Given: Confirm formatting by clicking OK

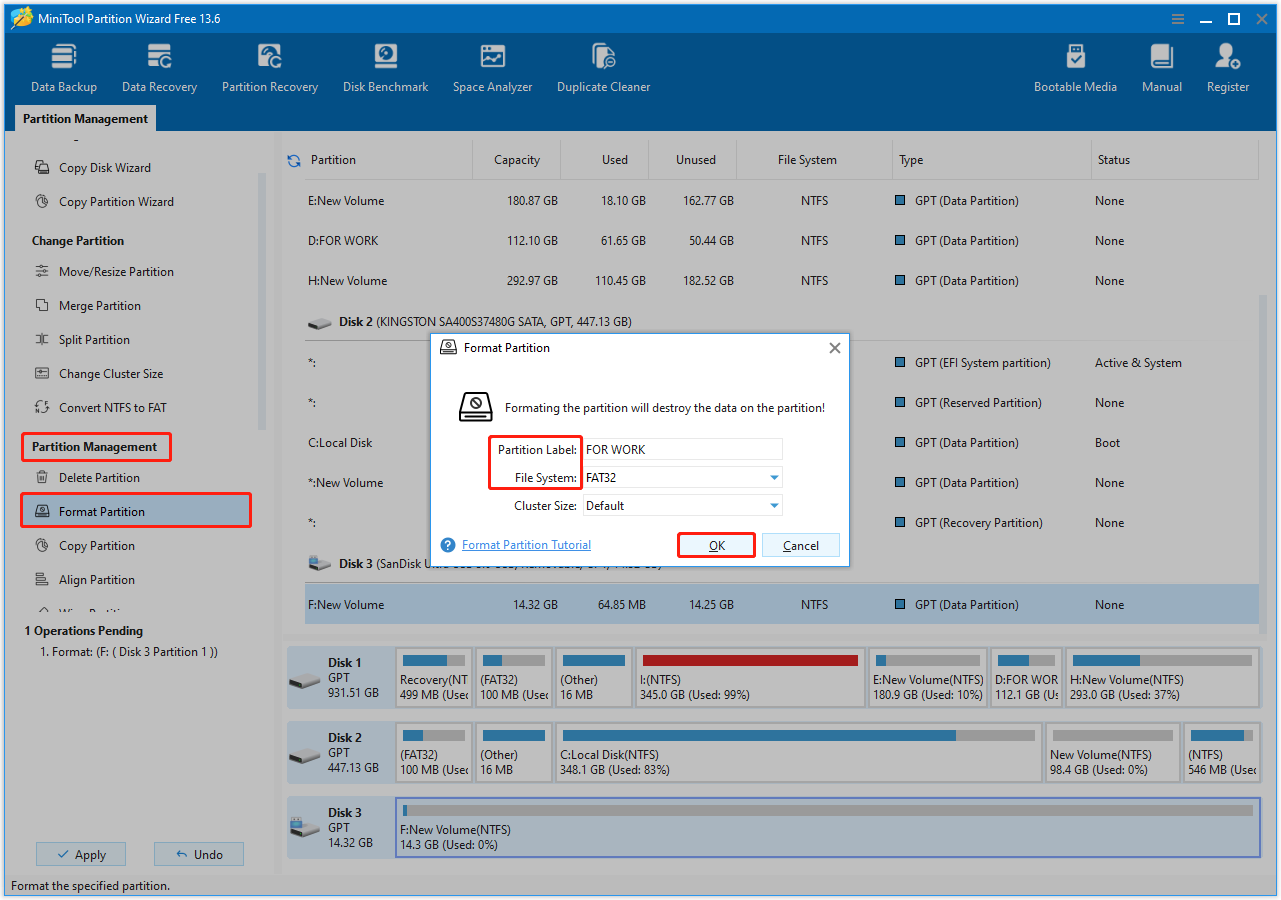Looking at the screenshot, I should (715, 545).
